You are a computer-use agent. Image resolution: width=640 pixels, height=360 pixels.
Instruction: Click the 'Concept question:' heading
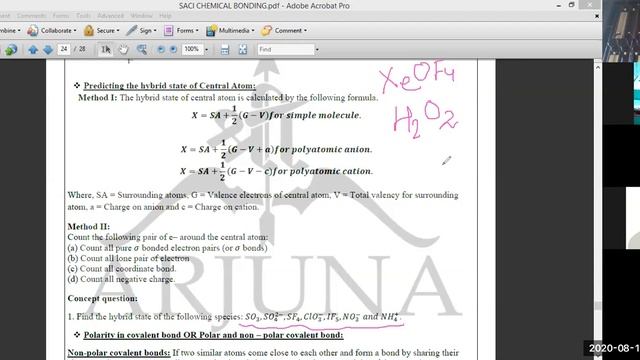coord(102,298)
